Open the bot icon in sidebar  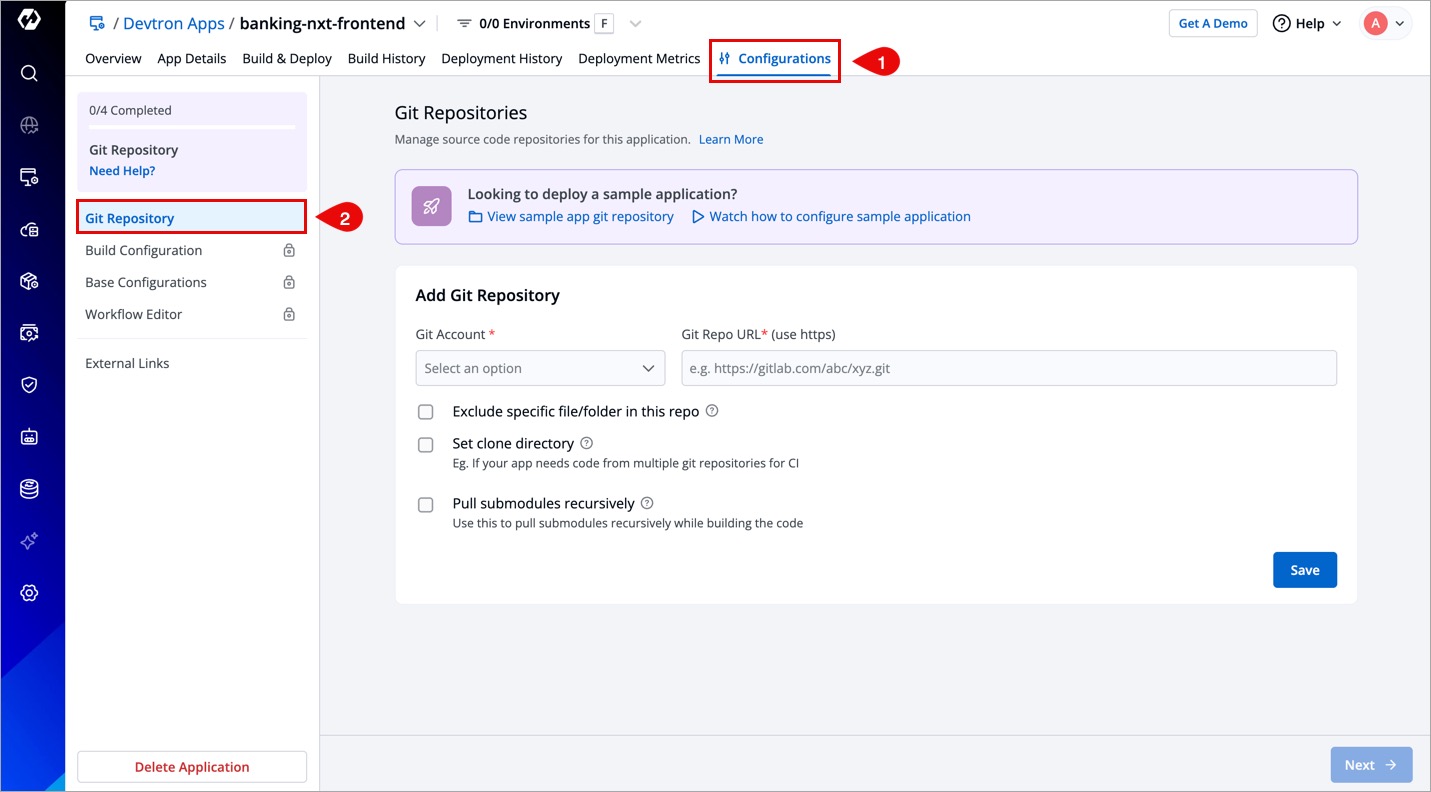29,437
